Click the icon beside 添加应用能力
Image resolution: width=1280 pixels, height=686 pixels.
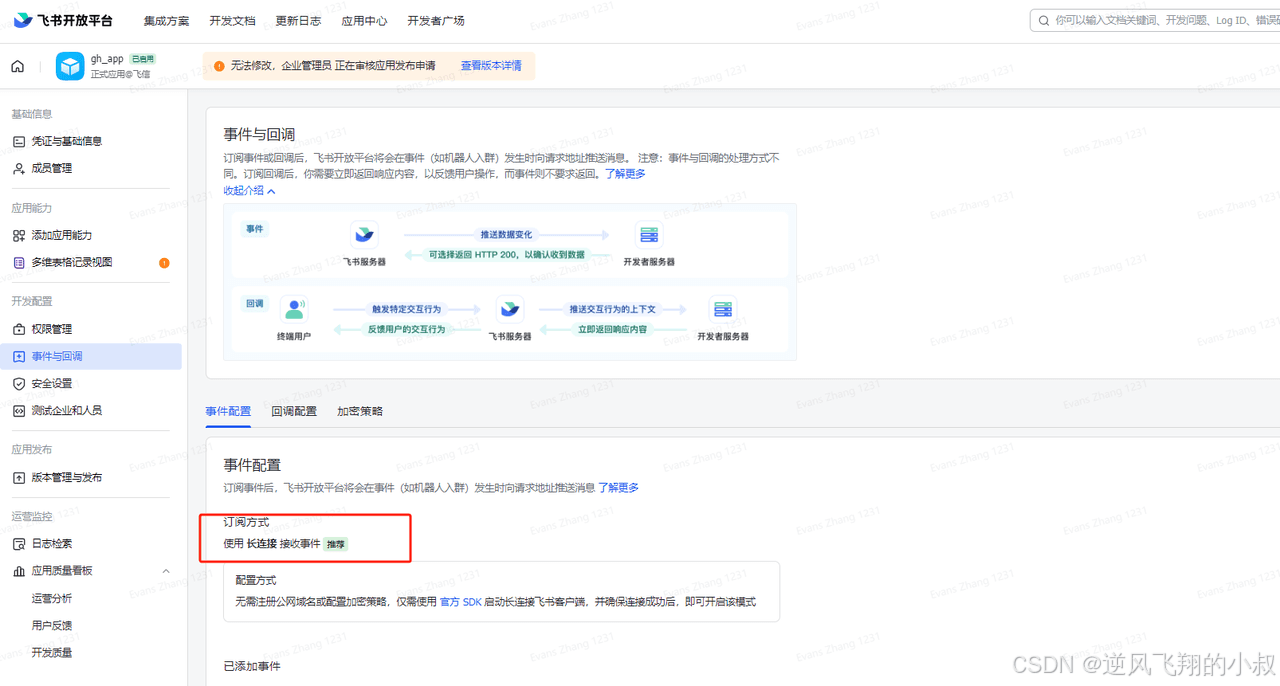[19, 235]
